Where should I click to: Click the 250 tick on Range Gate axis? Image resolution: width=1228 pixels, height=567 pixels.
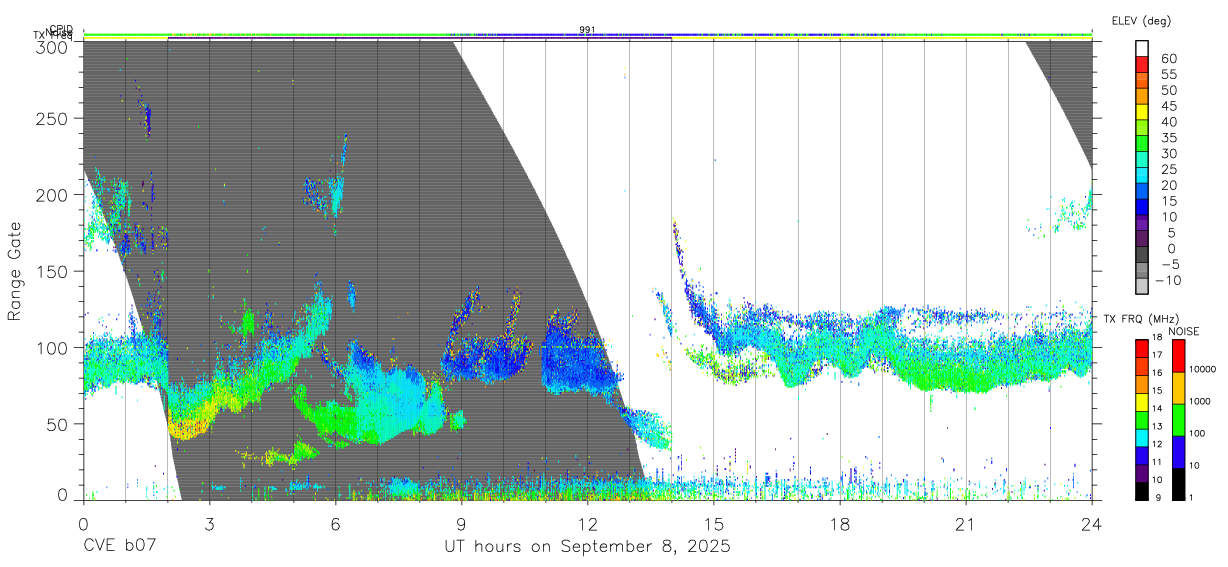coord(53,118)
